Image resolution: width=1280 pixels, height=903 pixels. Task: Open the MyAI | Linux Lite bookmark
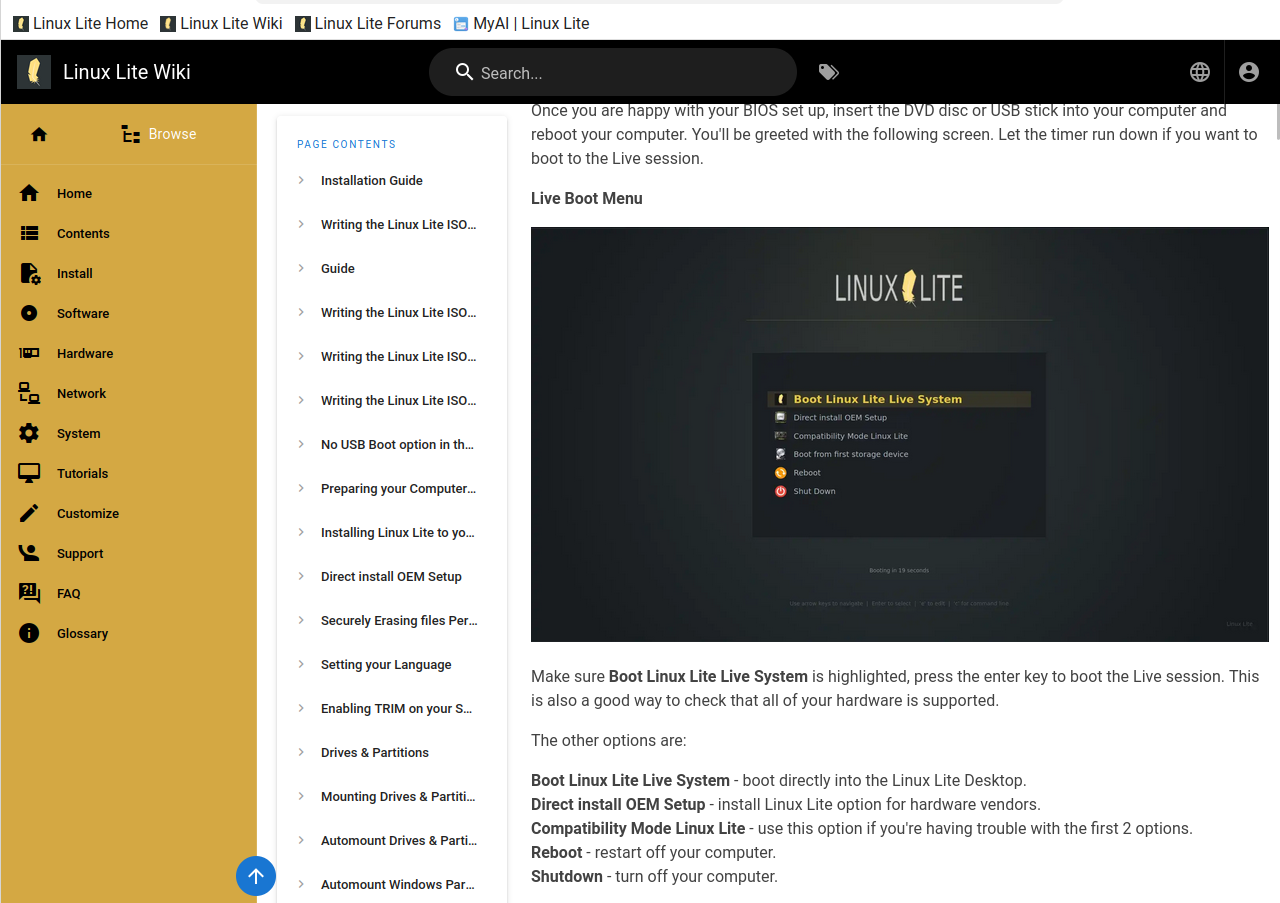(x=521, y=23)
